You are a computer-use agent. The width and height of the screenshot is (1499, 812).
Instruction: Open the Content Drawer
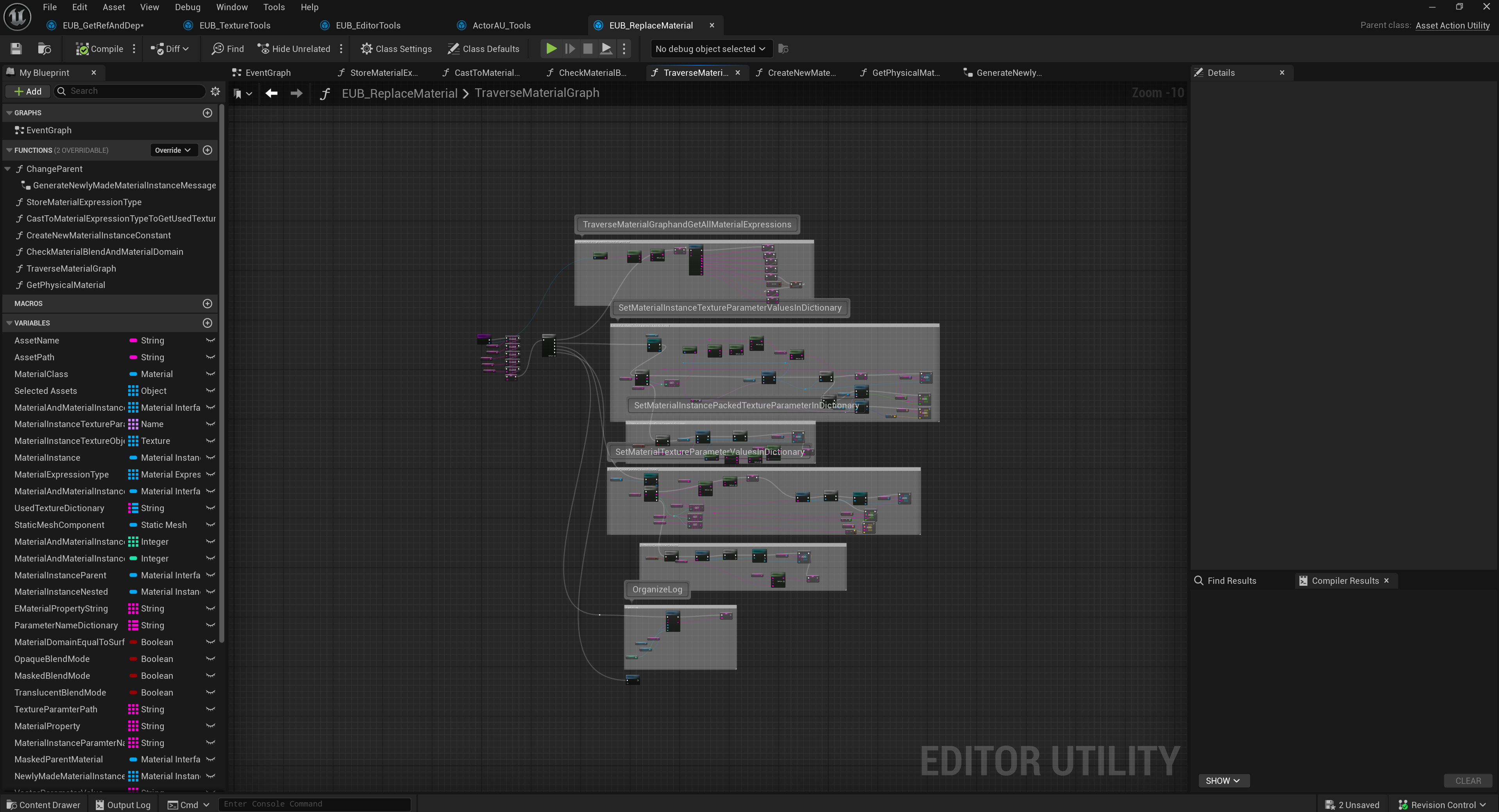(x=43, y=805)
